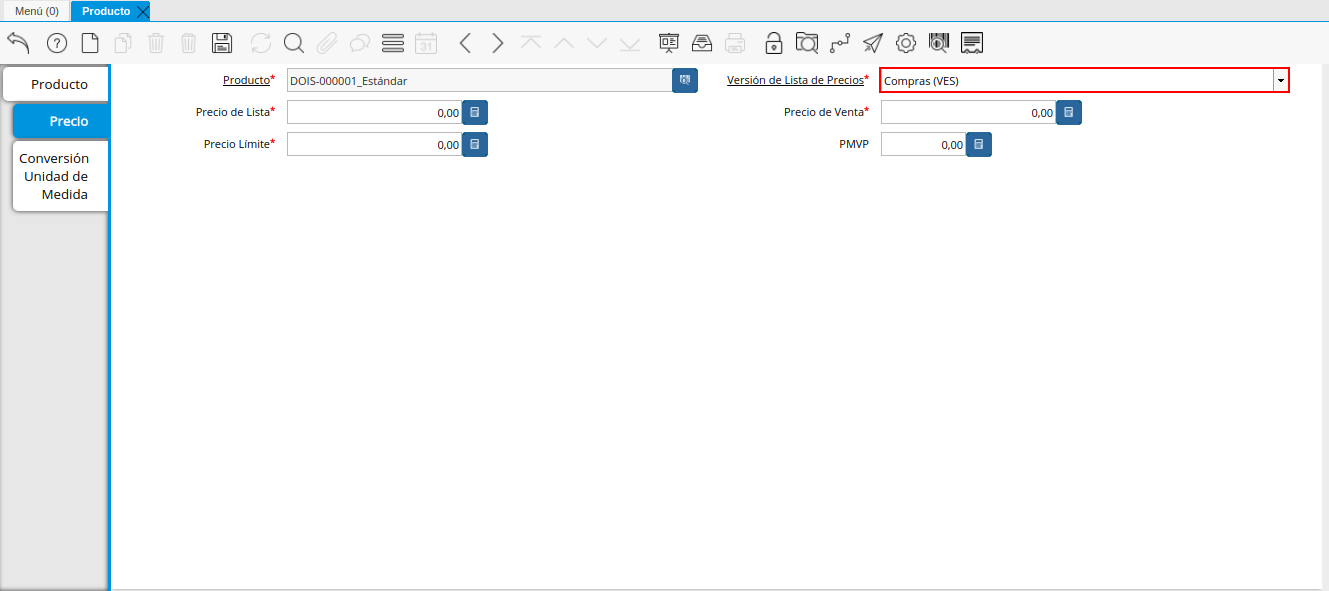
Task: Click the Versión de Lista de Precios label
Action: click(795, 80)
